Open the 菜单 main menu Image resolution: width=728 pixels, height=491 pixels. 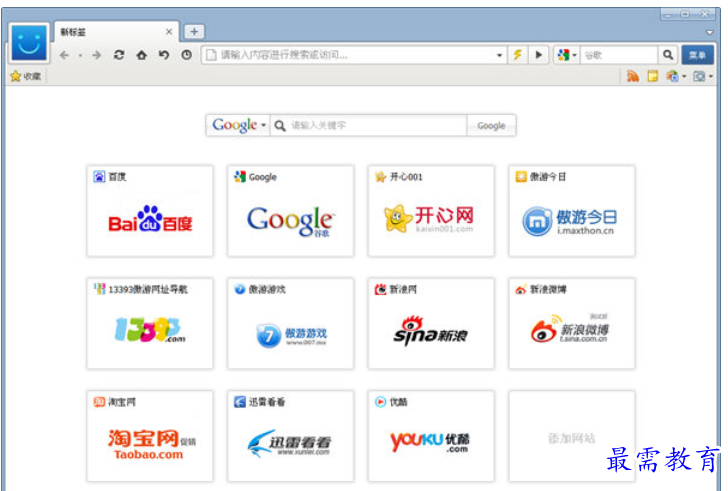pyautogui.click(x=698, y=55)
